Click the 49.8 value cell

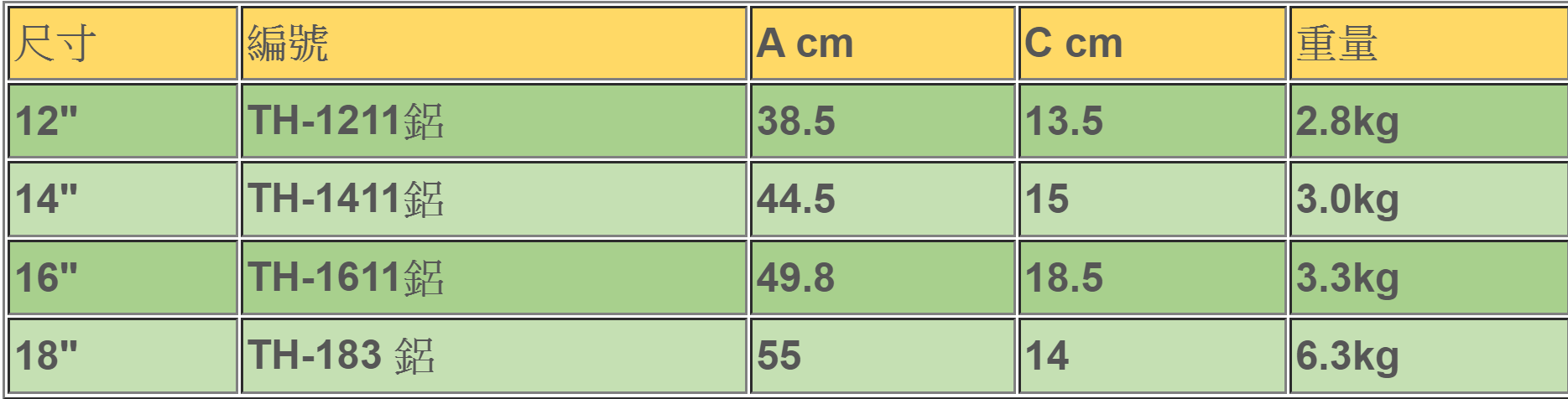tap(883, 277)
